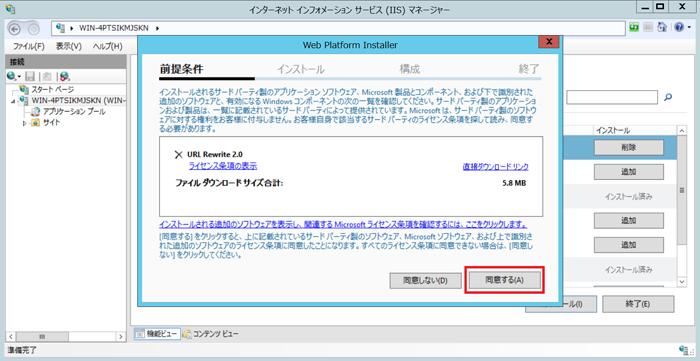Click the gray stop icon beside refresh
The image size is (700, 361).
[648, 28]
